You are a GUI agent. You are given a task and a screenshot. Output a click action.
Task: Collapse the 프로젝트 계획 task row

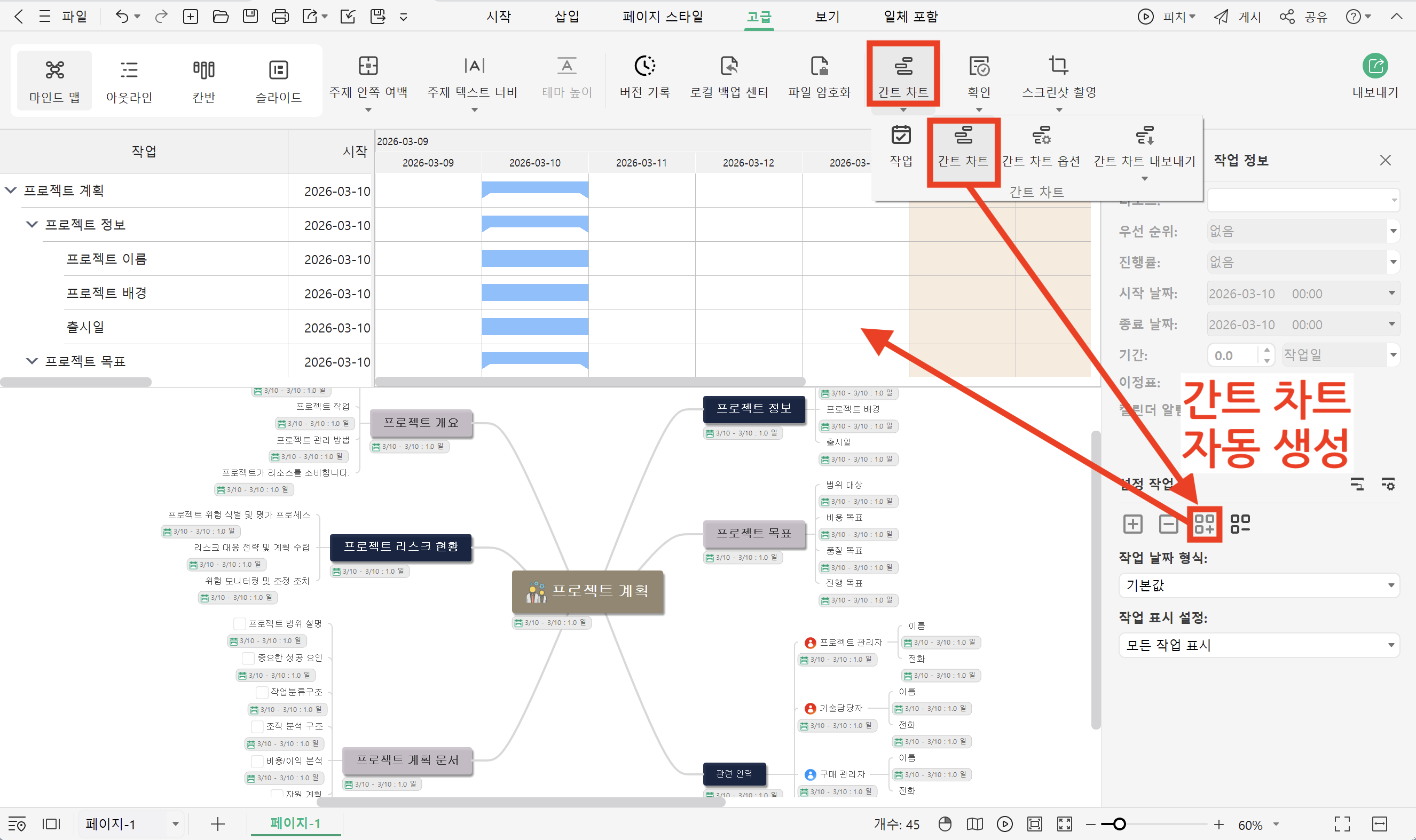[10, 191]
